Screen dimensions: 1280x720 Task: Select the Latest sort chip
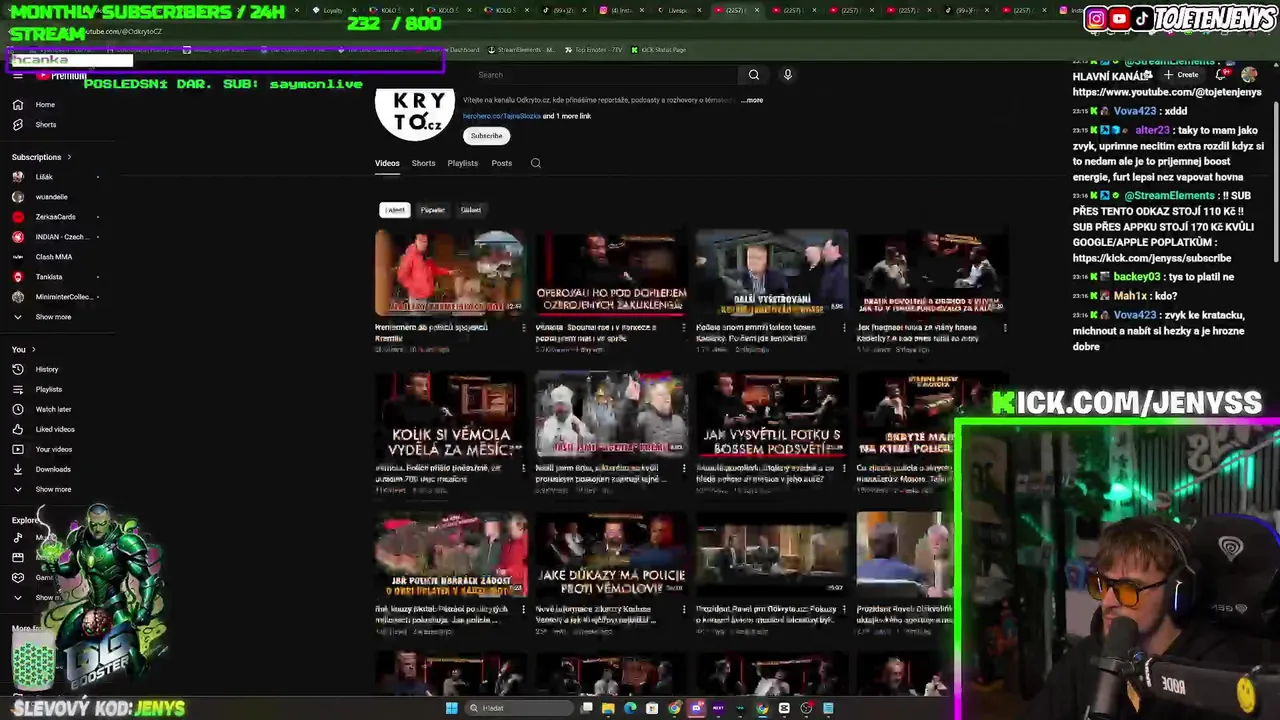tap(395, 210)
